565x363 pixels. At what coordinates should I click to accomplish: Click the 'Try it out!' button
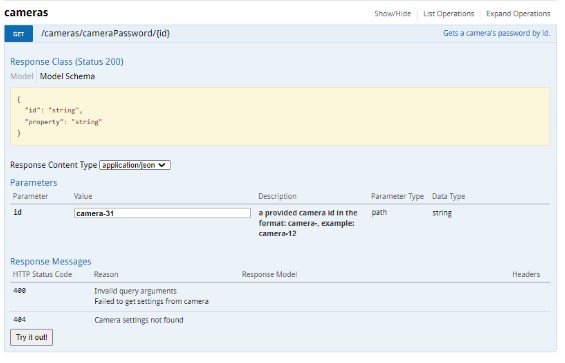[31, 337]
